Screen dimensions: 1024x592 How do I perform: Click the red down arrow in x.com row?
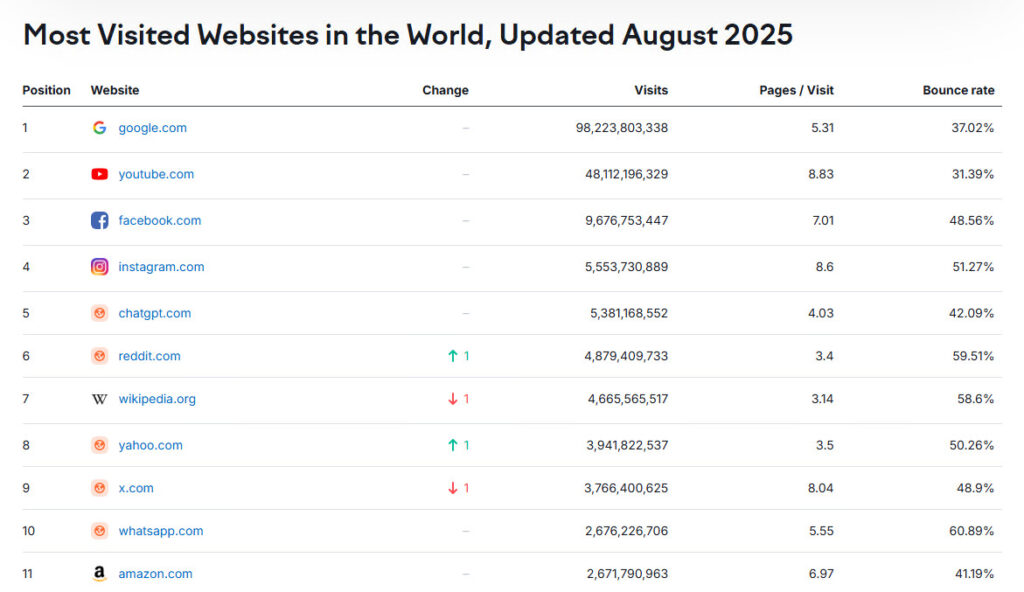tap(453, 488)
